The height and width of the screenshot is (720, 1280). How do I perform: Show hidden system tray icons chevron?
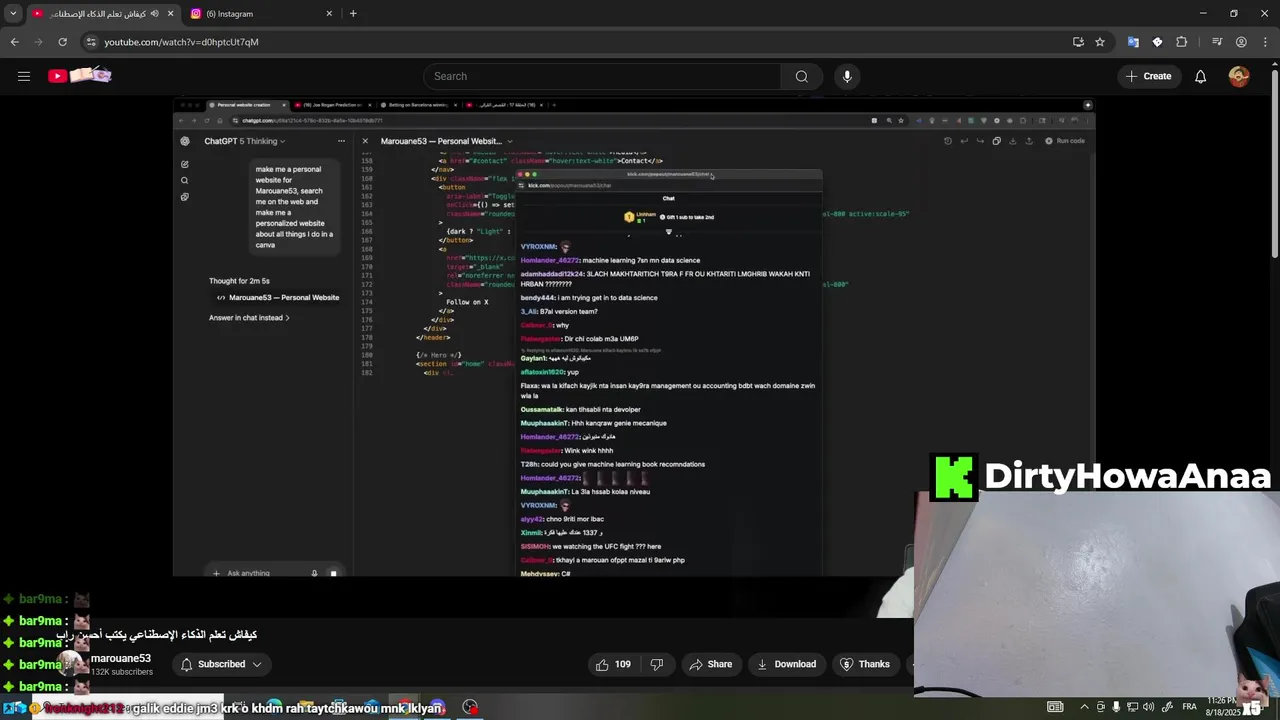click(1084, 707)
